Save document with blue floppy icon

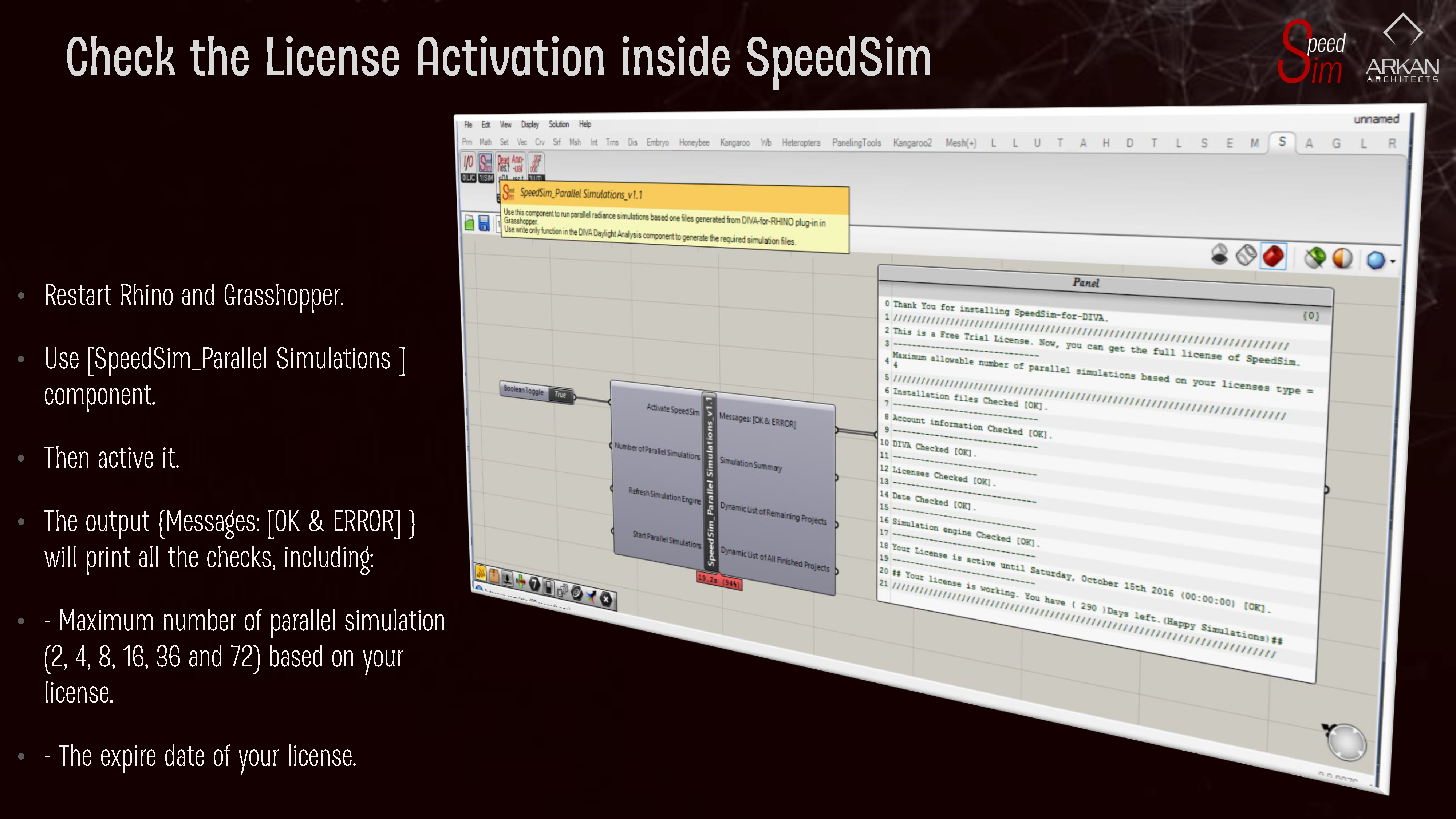pos(484,223)
